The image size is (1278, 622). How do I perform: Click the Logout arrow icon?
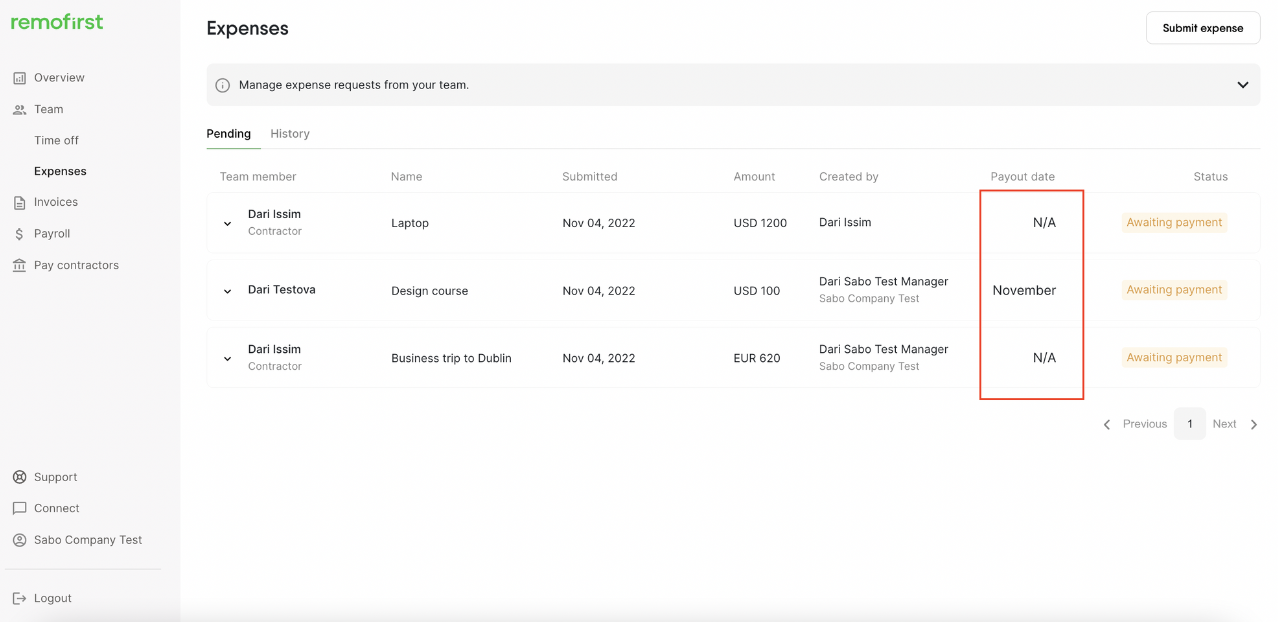(x=19, y=599)
